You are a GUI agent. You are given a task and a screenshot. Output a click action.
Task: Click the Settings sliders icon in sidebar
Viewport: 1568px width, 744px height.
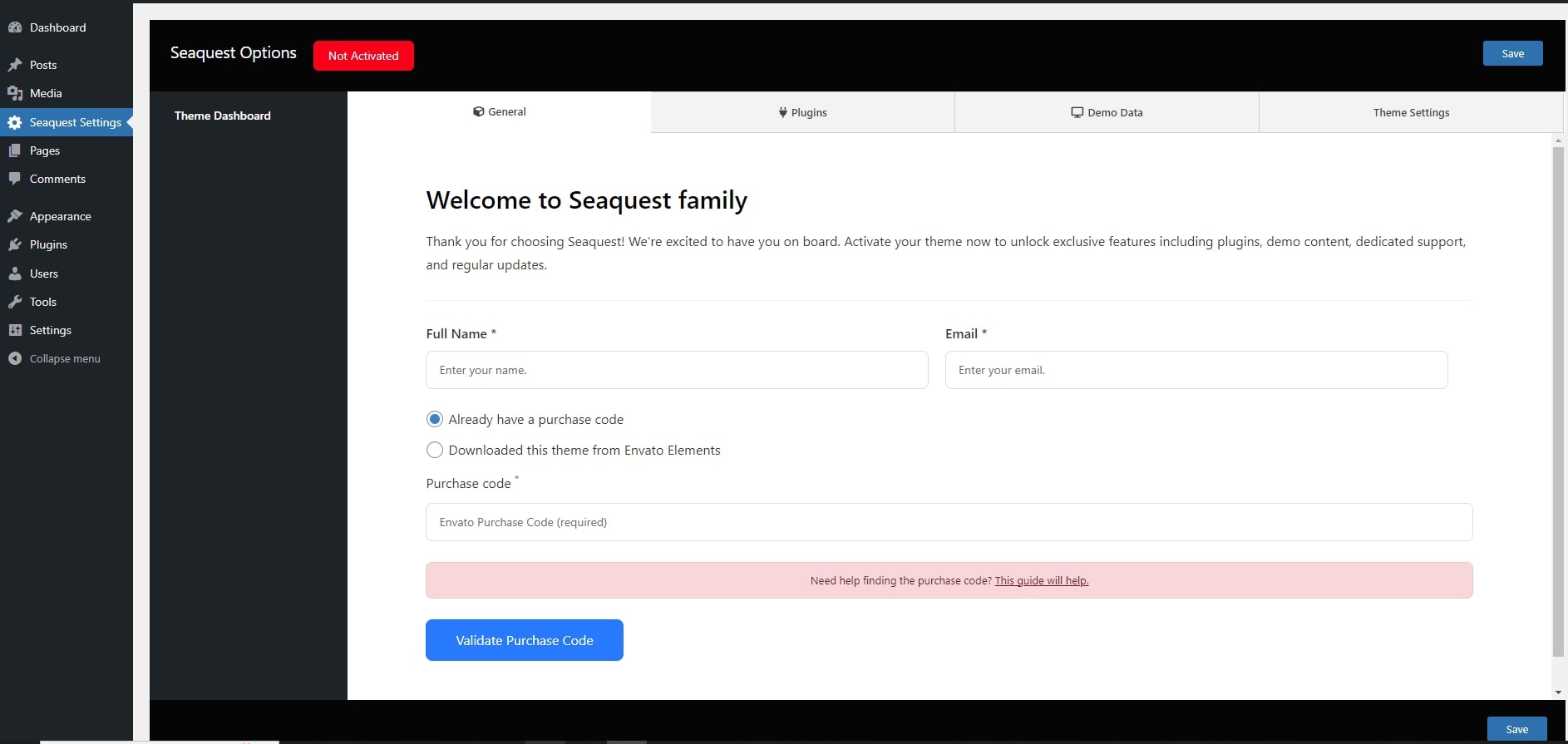[15, 330]
